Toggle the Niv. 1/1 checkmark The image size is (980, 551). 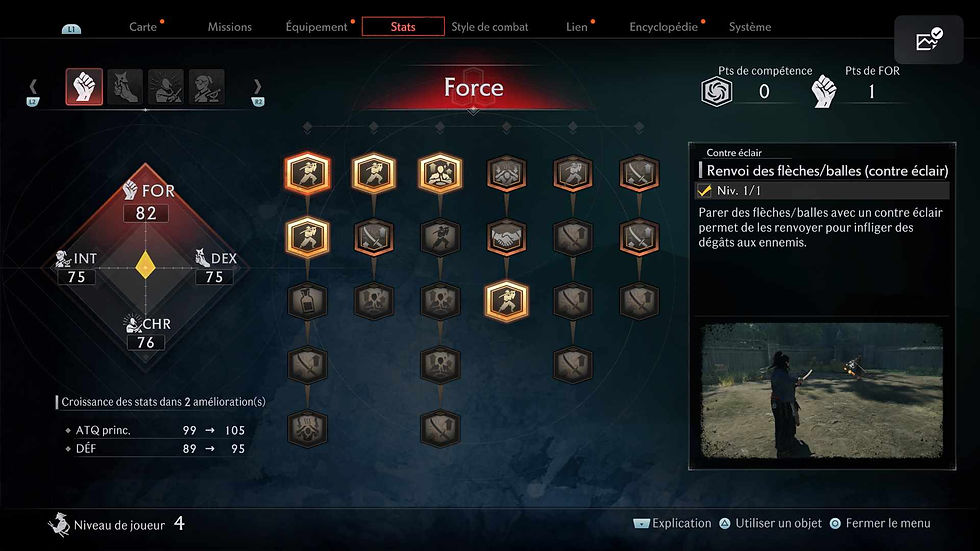click(x=704, y=191)
